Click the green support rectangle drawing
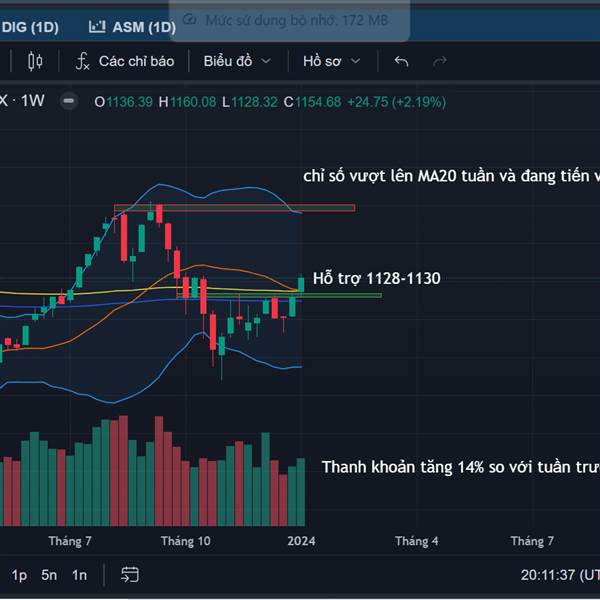The height and width of the screenshot is (600, 600). pos(279,295)
